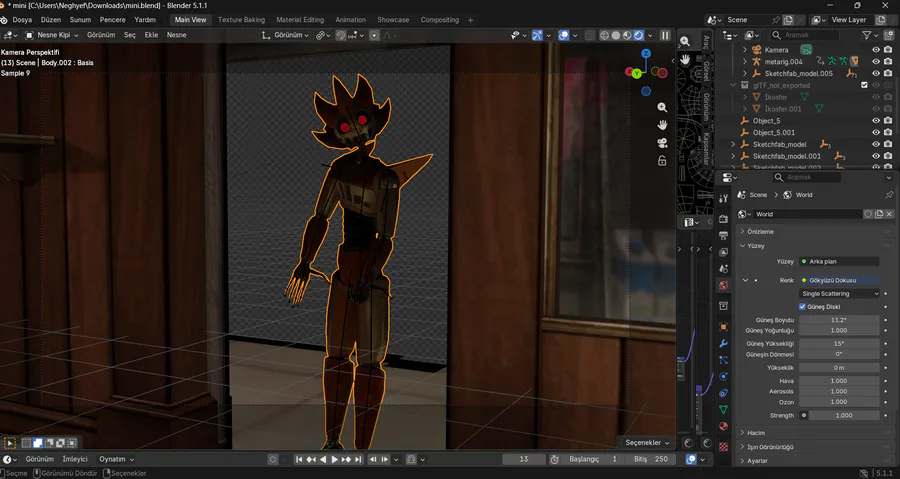Open the World properties tab (red globe)
Image resolution: width=900 pixels, height=479 pixels.
723,285
